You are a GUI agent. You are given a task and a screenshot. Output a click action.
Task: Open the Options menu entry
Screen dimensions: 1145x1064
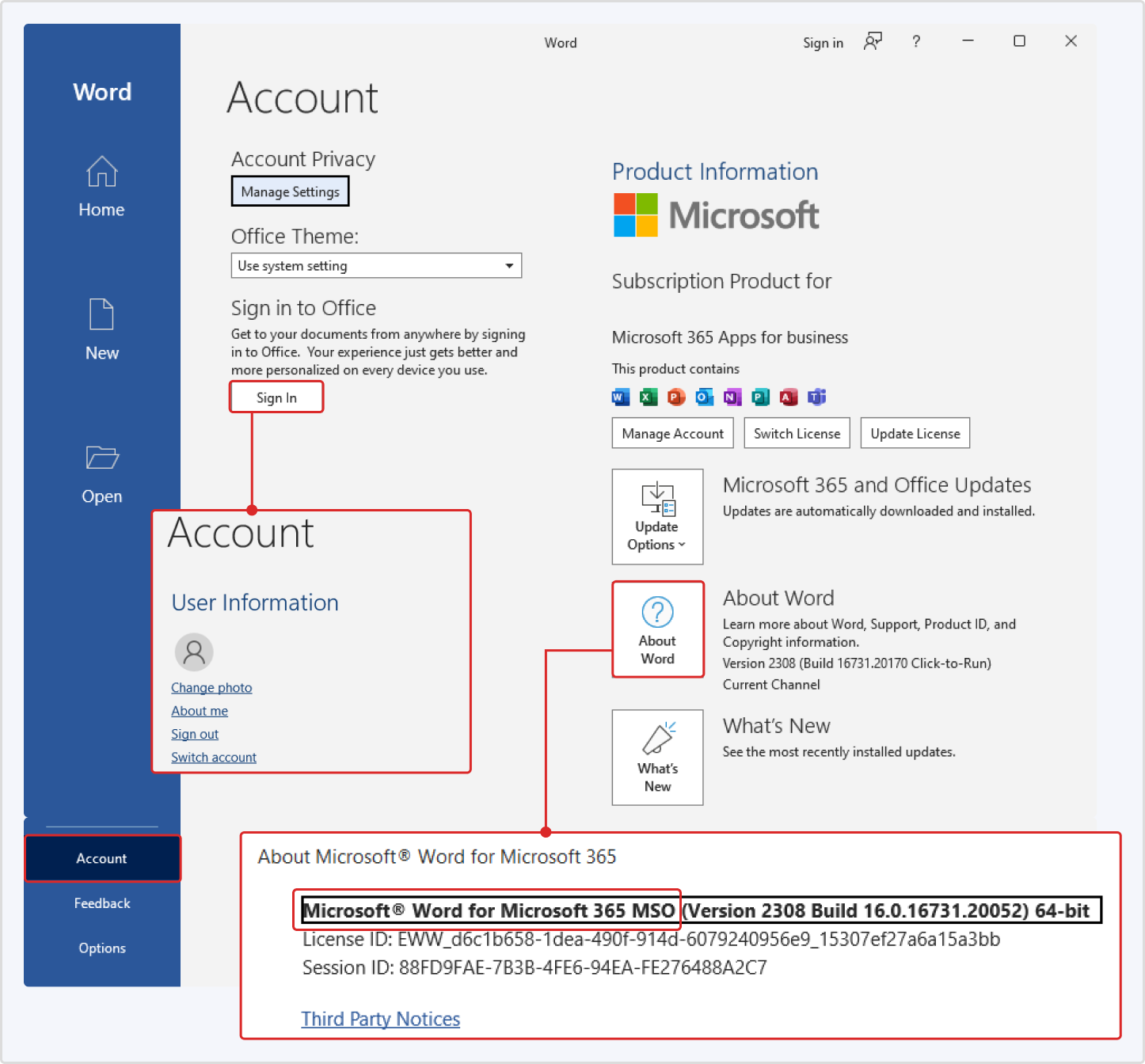coord(101,948)
